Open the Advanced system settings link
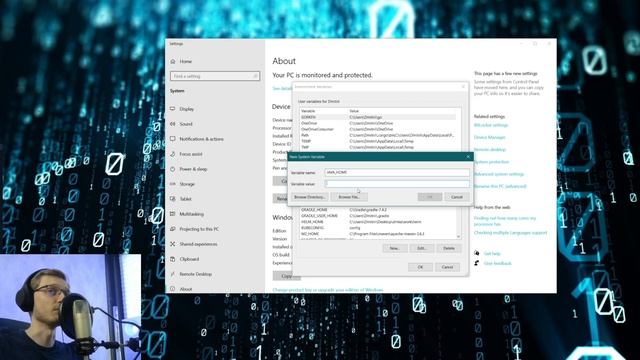The image size is (640, 360). pos(499,174)
